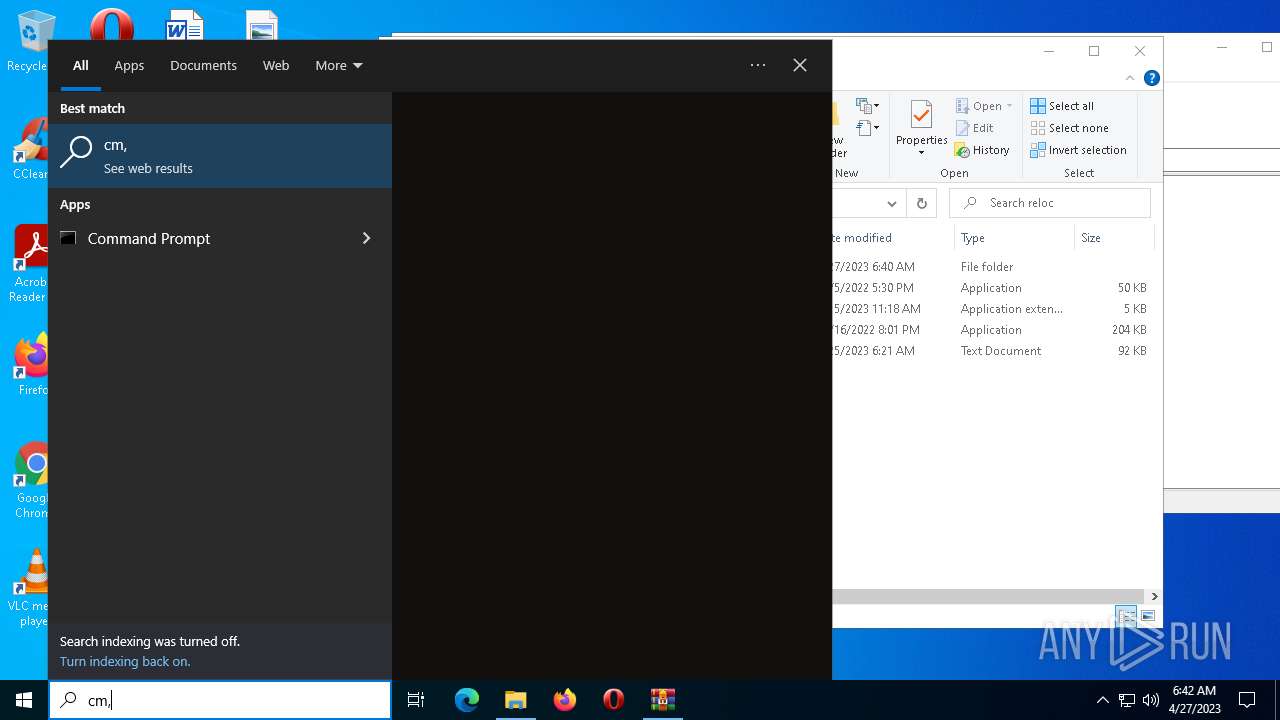Open network status tray icon
Viewport: 1280px width, 720px height.
[x=1127, y=700]
